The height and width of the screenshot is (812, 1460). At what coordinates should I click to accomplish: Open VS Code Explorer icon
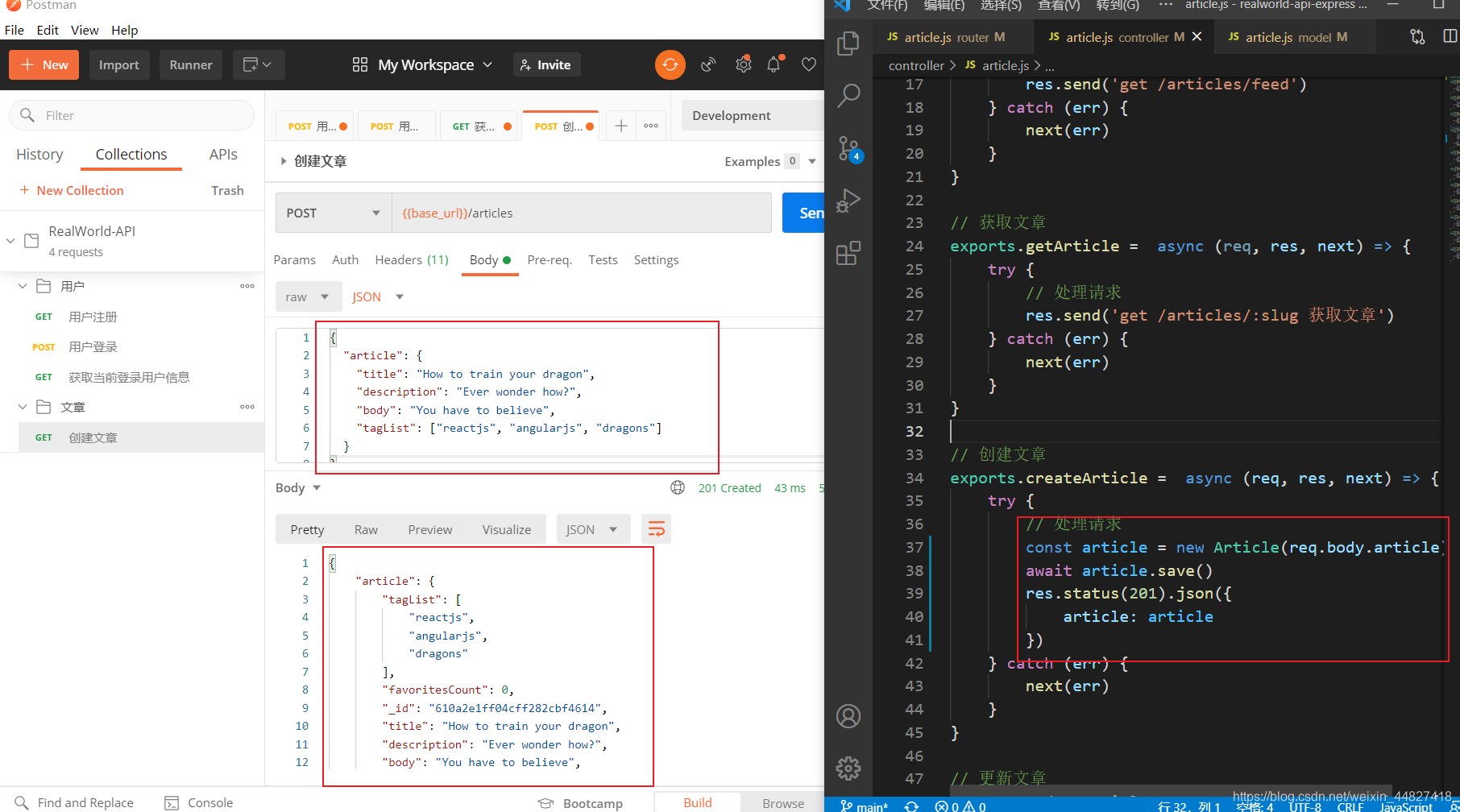848,43
